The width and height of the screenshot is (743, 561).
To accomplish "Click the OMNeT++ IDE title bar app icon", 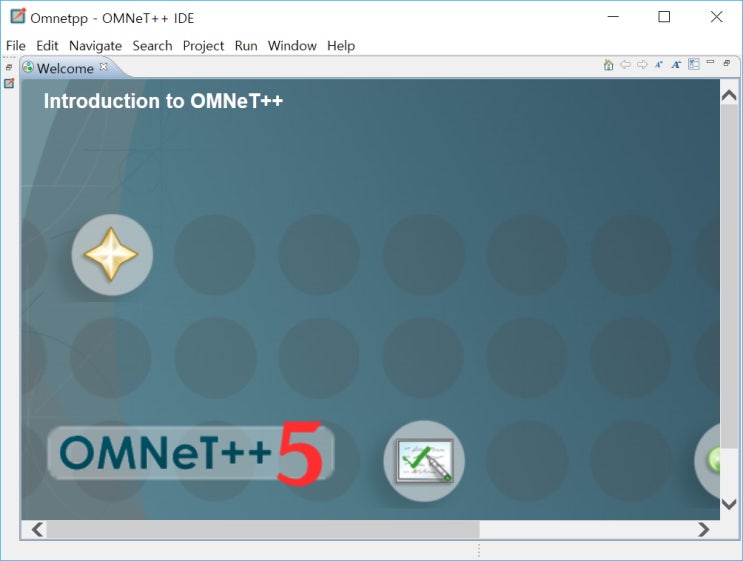I will coord(18,16).
